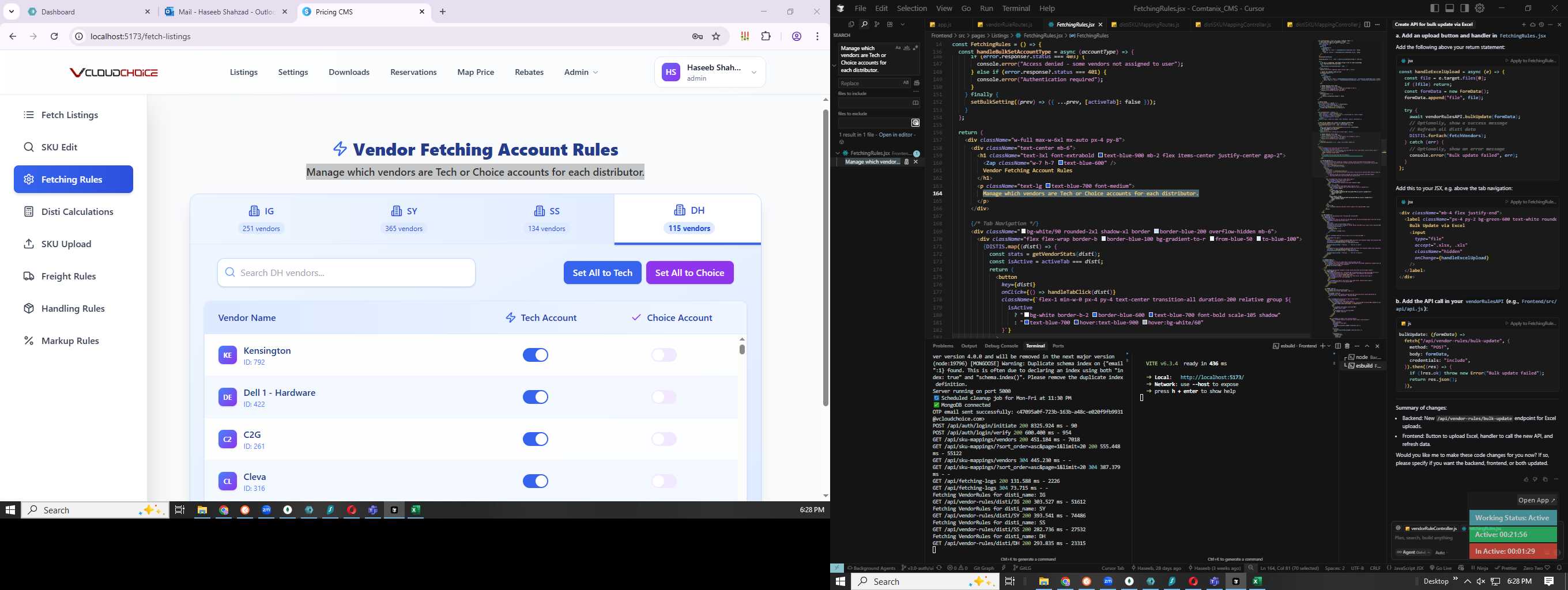Open Terminal menu in Cursor
Image resolution: width=1568 pixels, height=590 pixels.
(1016, 9)
